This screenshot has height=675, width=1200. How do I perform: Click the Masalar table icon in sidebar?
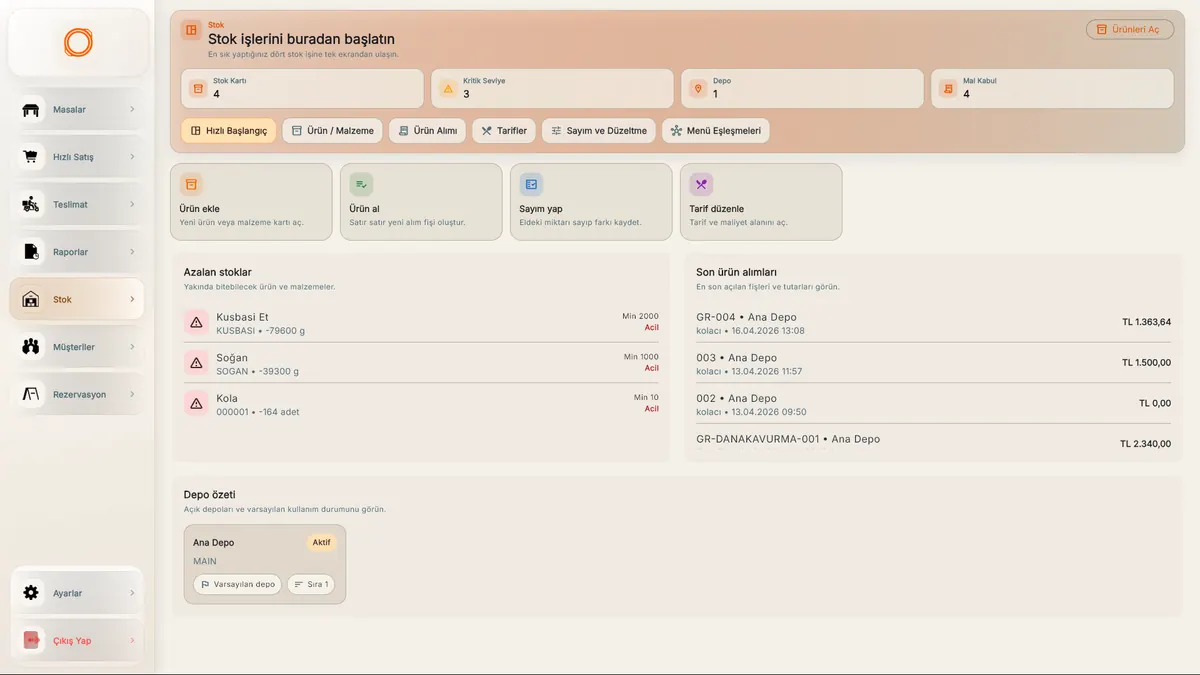pyautogui.click(x=31, y=110)
